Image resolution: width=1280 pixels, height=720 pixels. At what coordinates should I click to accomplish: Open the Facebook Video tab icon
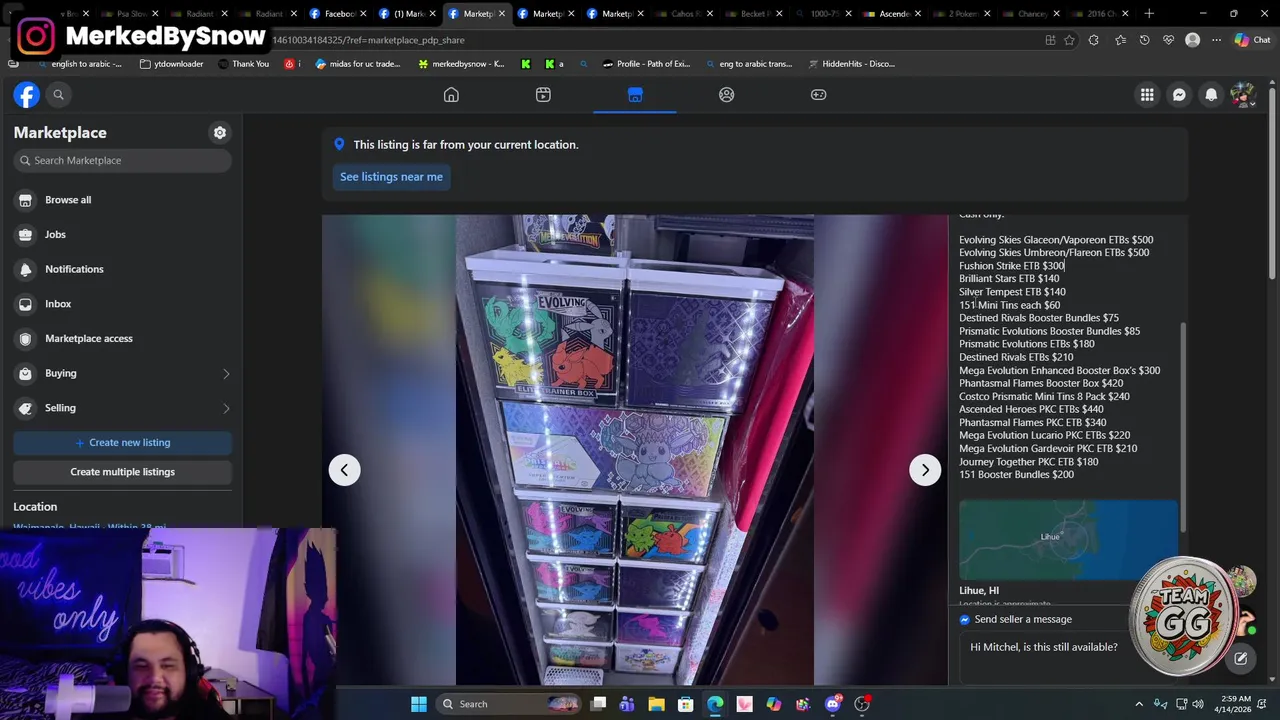point(543,95)
